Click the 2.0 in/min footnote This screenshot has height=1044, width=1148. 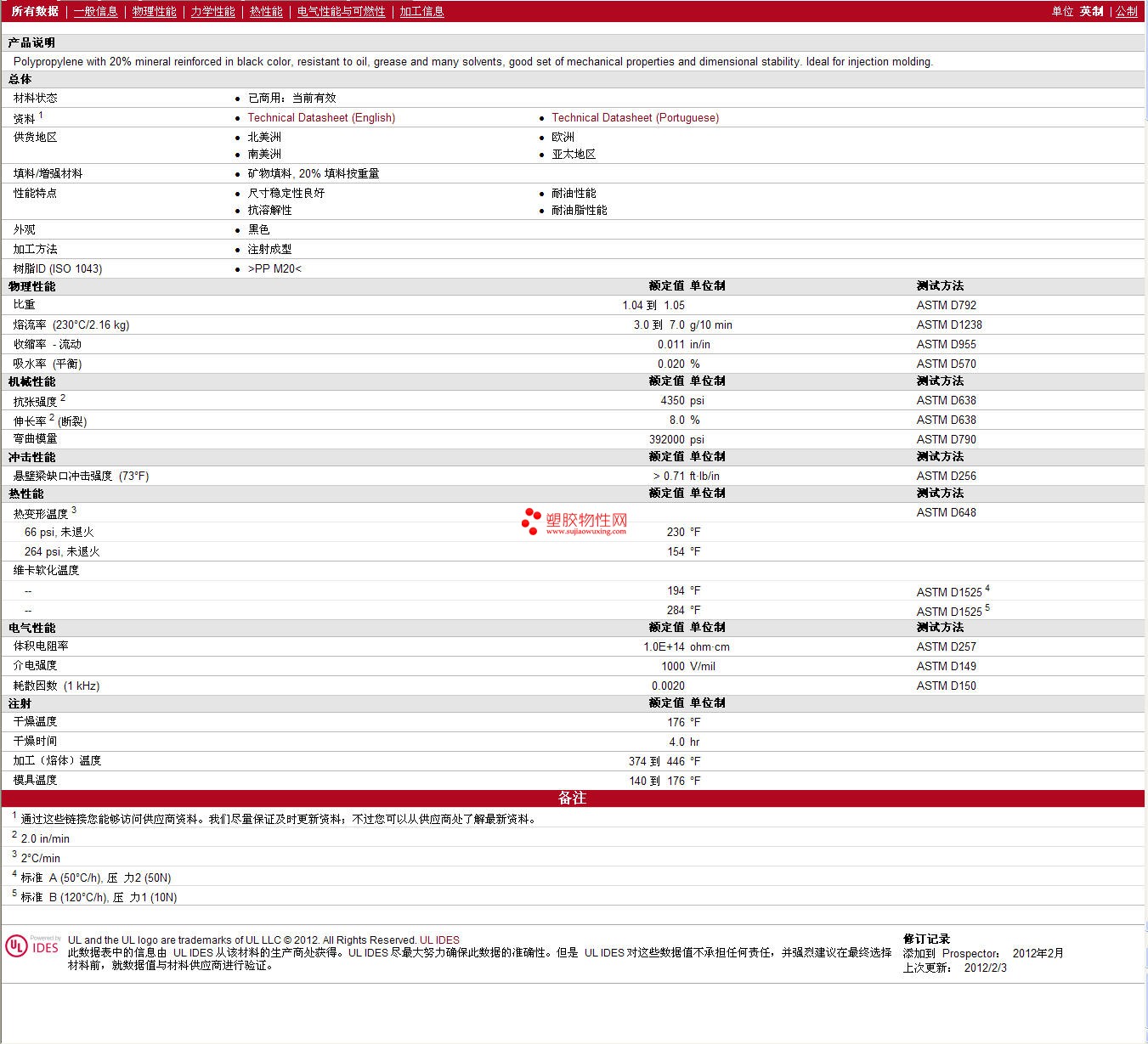[x=45, y=838]
